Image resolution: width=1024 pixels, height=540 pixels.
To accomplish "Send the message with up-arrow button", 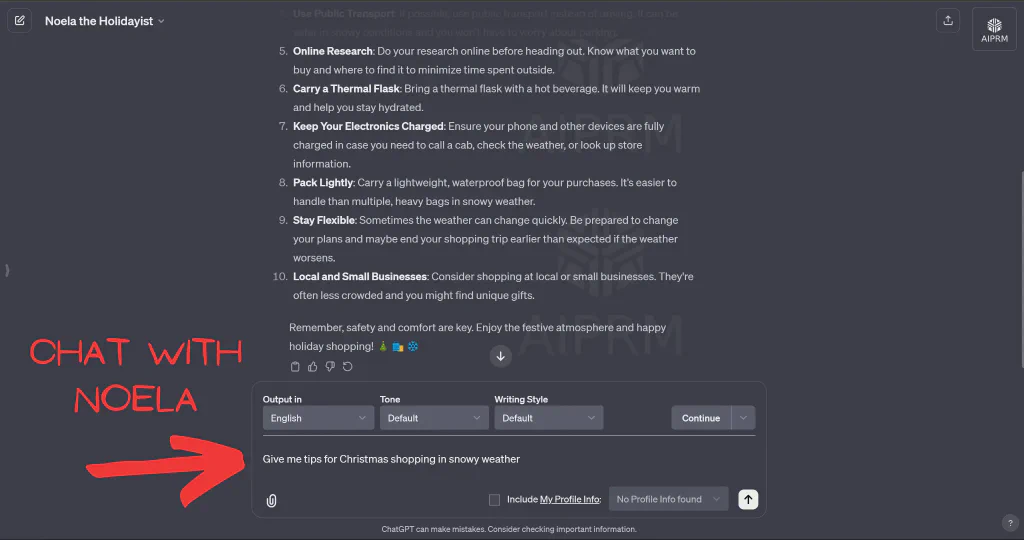I will (748, 500).
